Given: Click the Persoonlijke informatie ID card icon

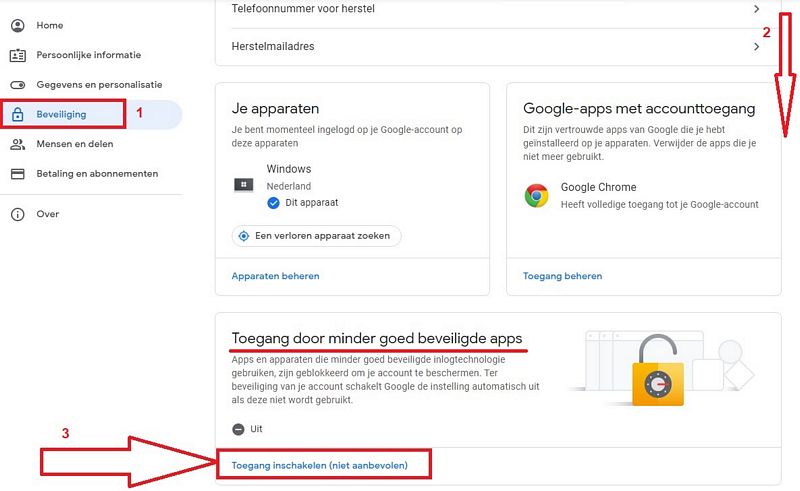Looking at the screenshot, I should pos(18,55).
